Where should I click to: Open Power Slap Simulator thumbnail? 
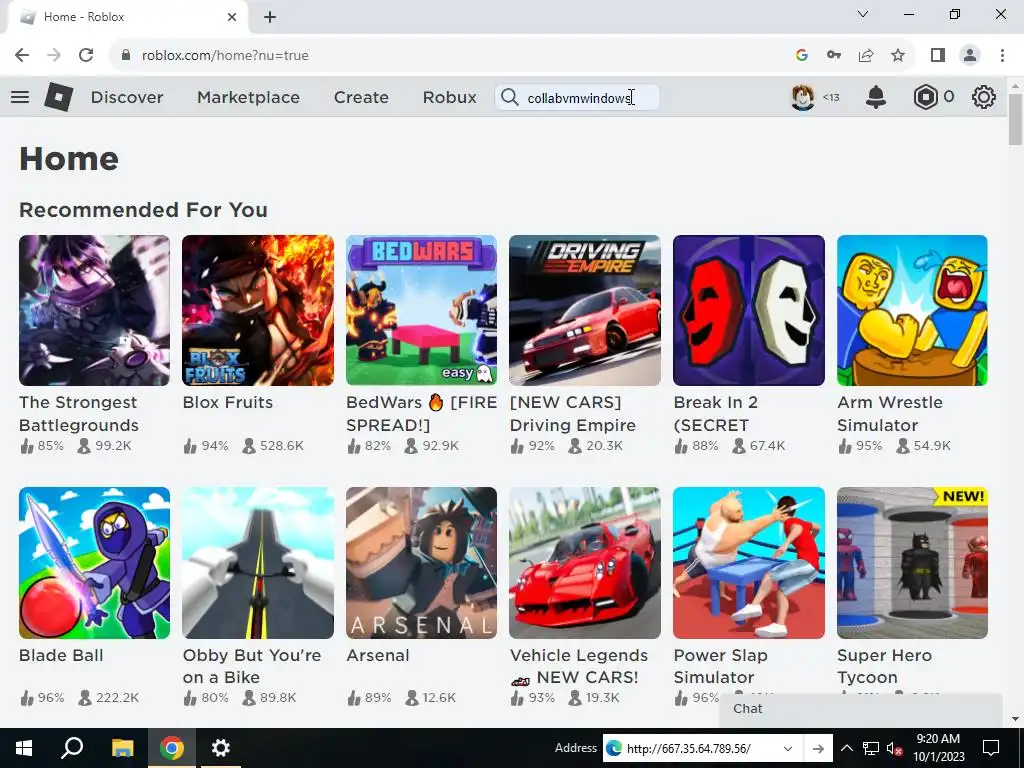749,563
